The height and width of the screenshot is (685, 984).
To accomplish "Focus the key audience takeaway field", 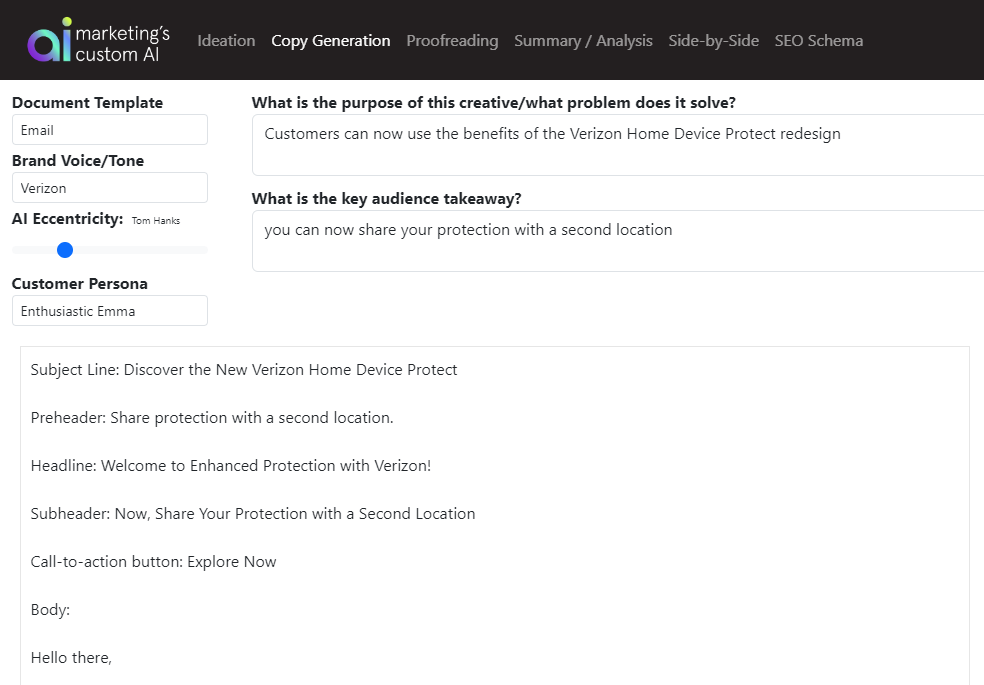I will (x=618, y=241).
